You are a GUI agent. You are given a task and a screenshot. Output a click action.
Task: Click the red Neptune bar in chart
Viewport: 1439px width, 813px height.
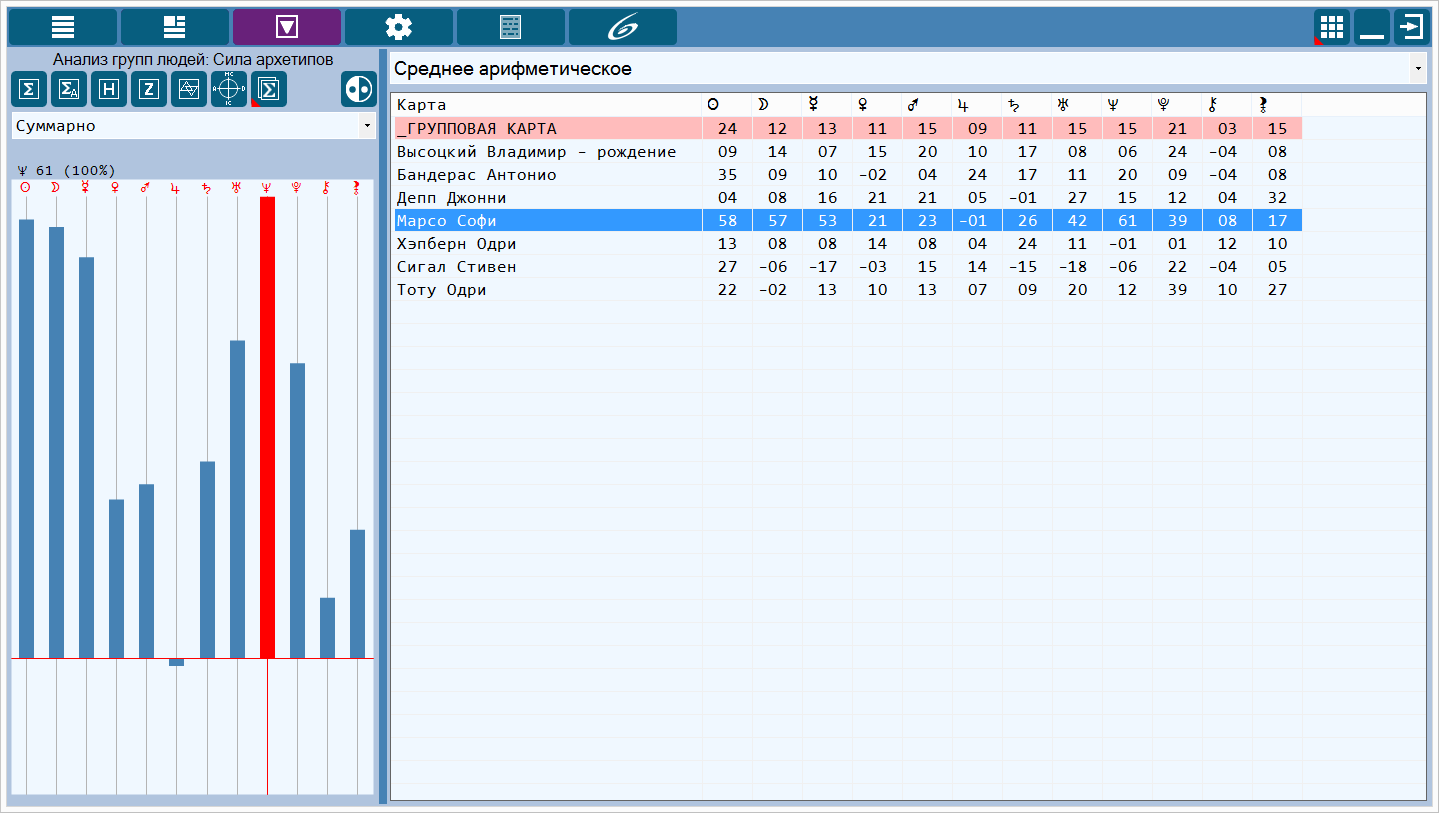coord(267,427)
